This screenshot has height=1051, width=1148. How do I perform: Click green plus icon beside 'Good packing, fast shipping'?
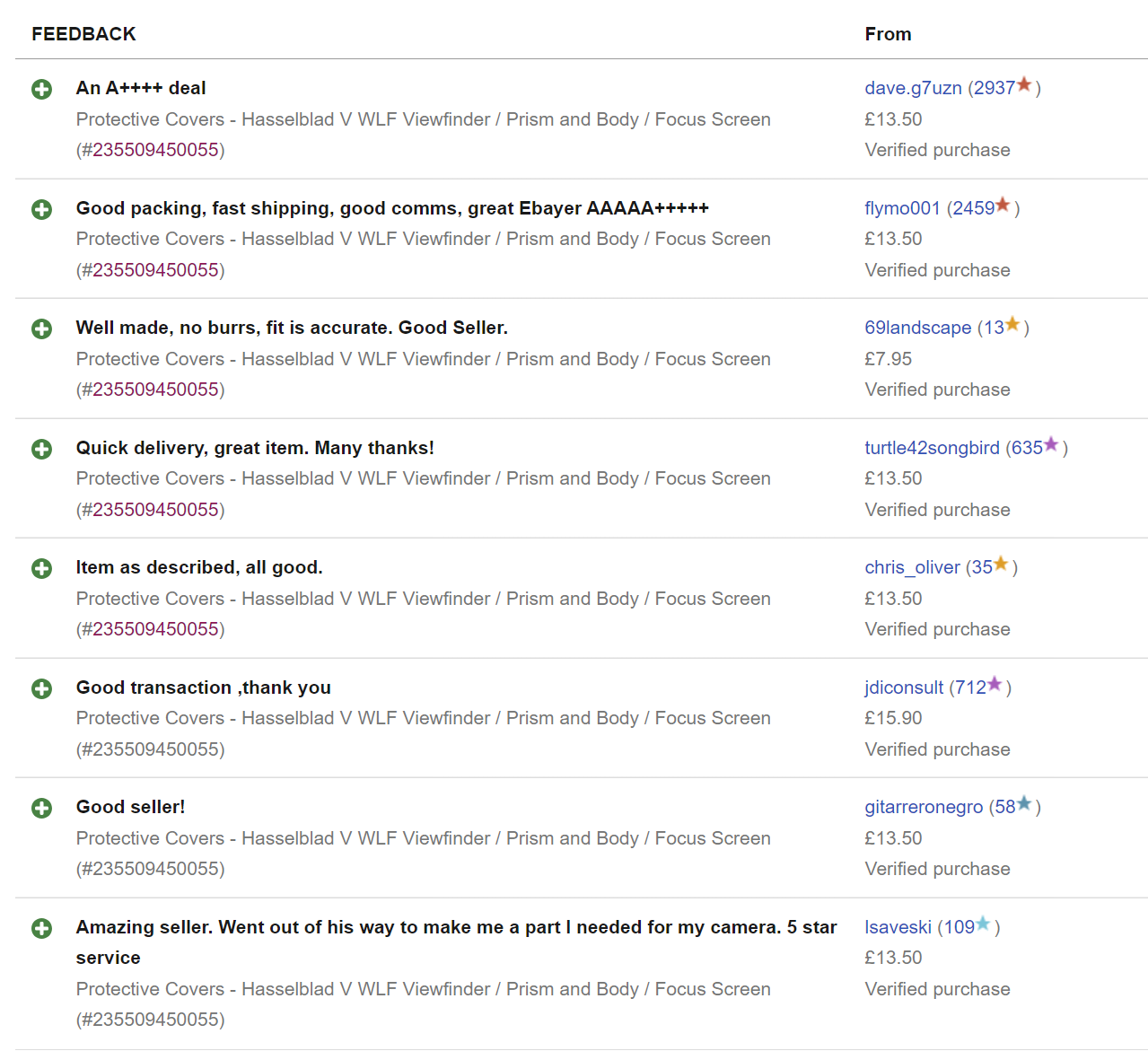(x=41, y=209)
